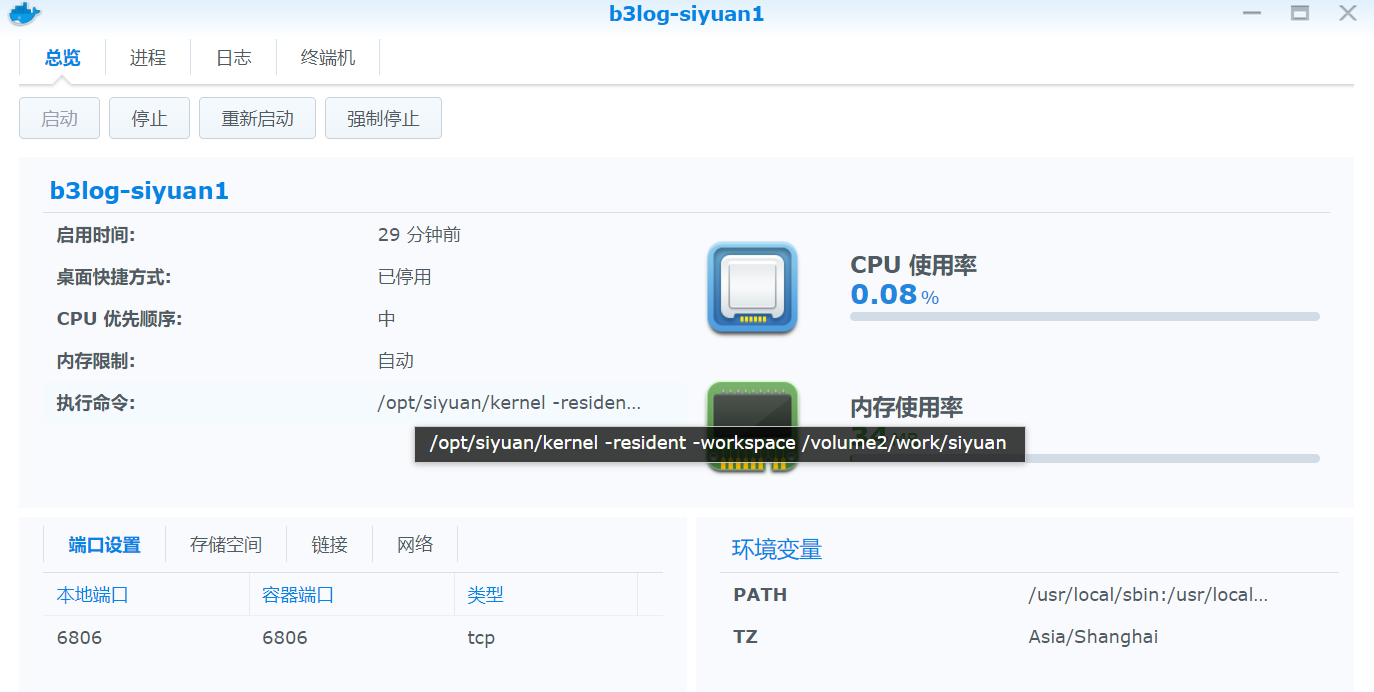
Task: Minimize the b3log-siyuan1 window
Action: point(1252,13)
